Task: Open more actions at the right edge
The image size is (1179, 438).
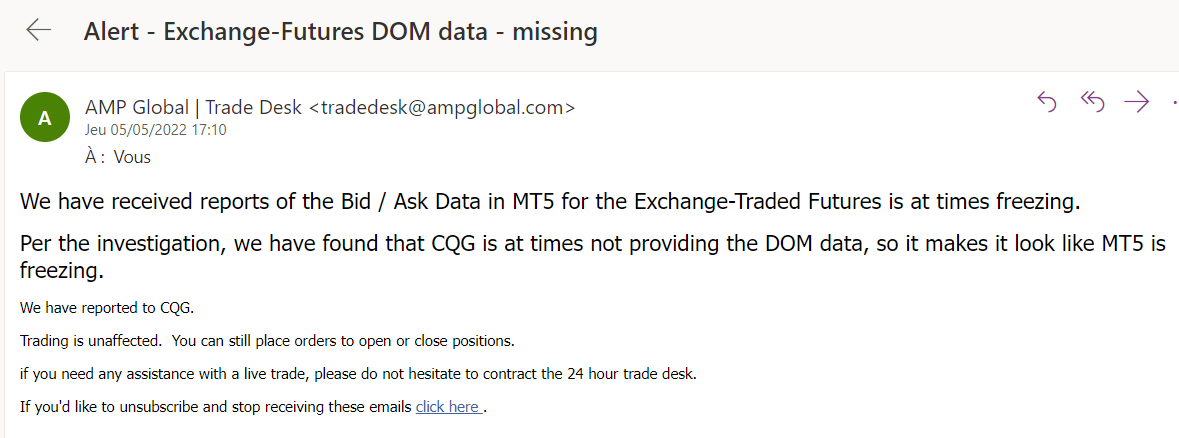Action: (x=1174, y=101)
